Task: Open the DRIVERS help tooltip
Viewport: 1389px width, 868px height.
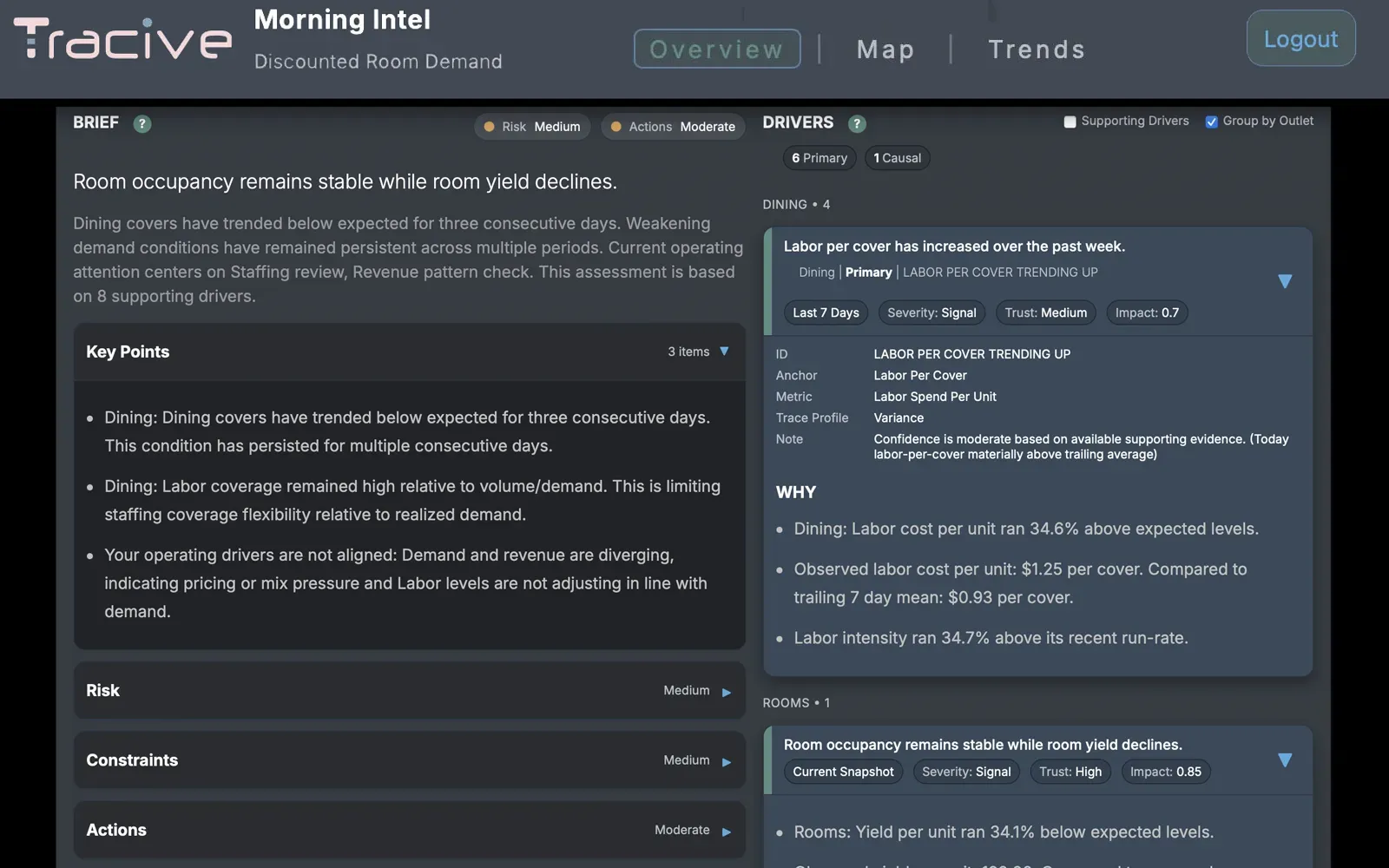Action: [x=857, y=122]
